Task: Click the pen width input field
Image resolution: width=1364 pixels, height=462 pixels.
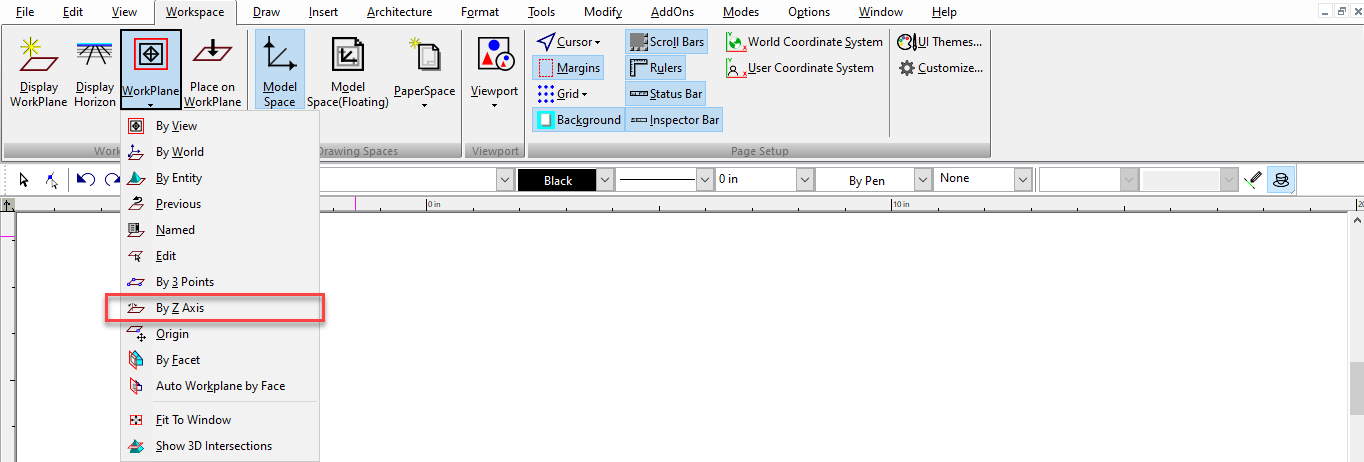Action: (x=755, y=180)
